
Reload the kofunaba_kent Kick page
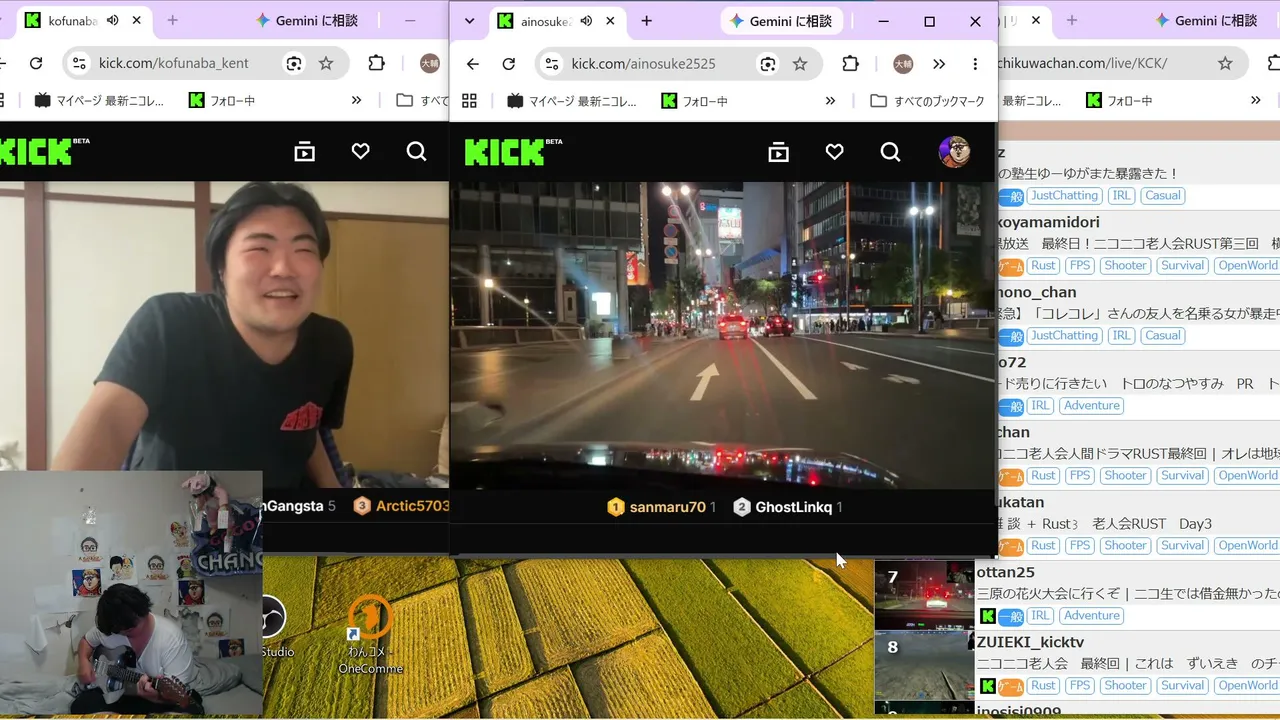[x=36, y=63]
